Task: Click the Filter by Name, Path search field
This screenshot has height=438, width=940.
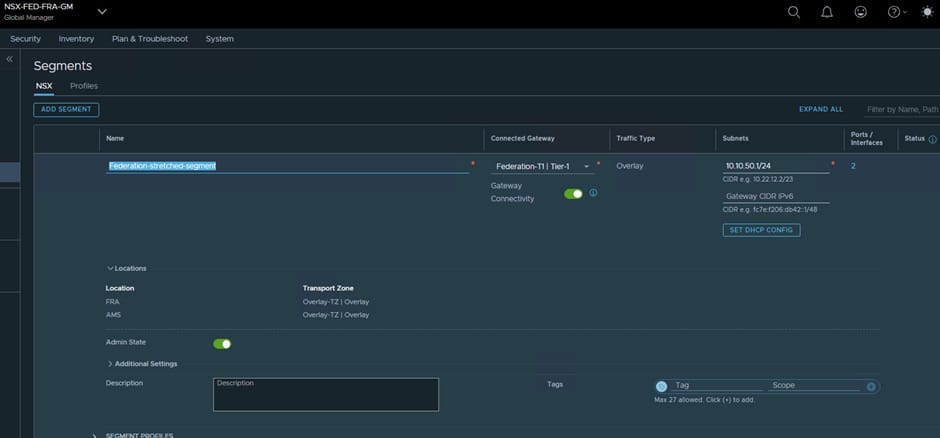Action: click(902, 110)
